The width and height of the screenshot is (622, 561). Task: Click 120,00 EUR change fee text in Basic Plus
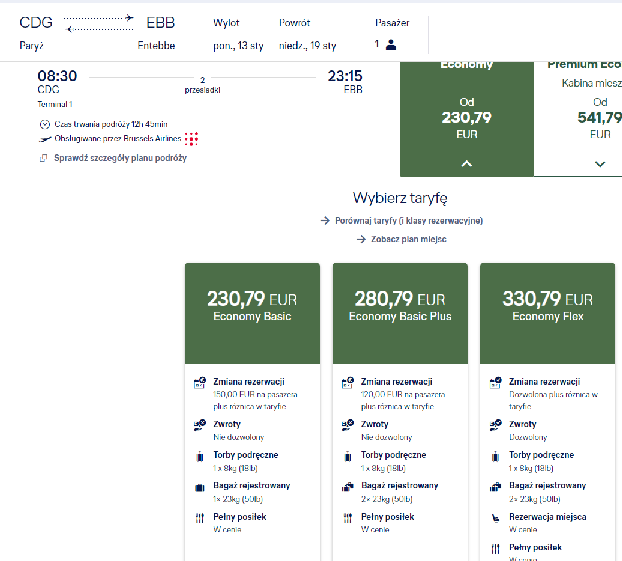pos(403,401)
